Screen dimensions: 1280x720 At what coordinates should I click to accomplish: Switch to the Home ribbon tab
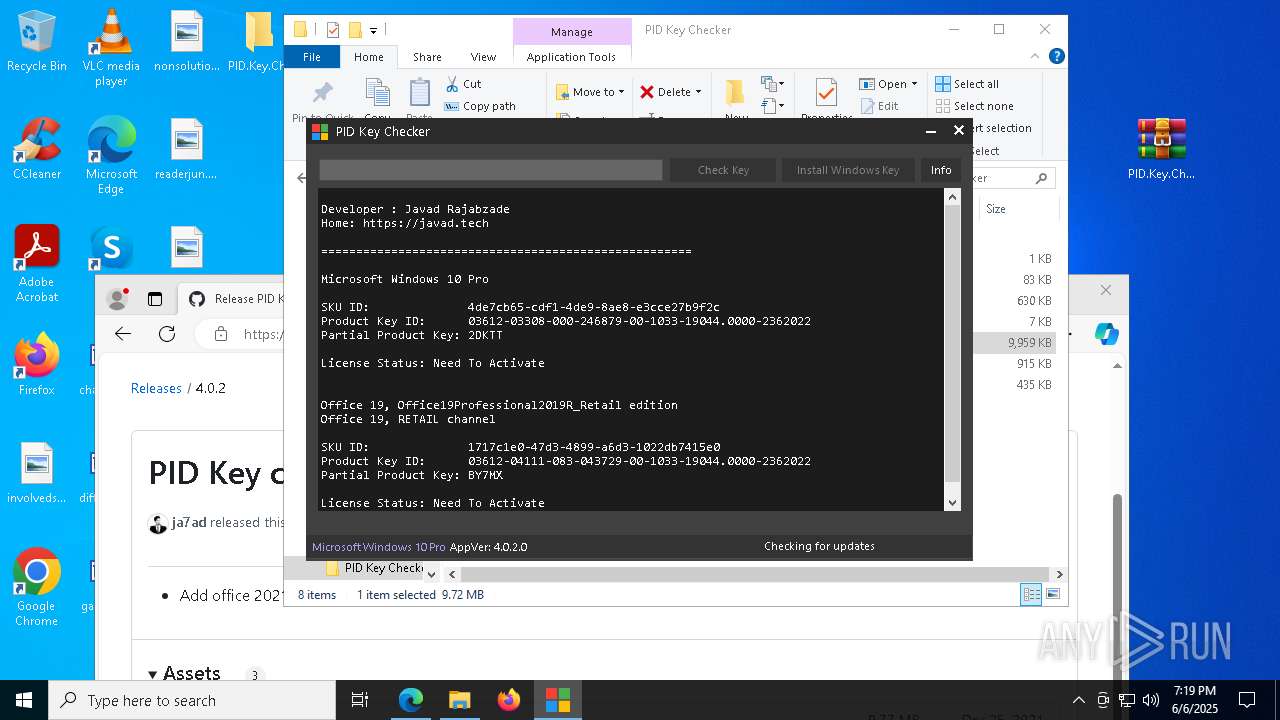pos(368,57)
